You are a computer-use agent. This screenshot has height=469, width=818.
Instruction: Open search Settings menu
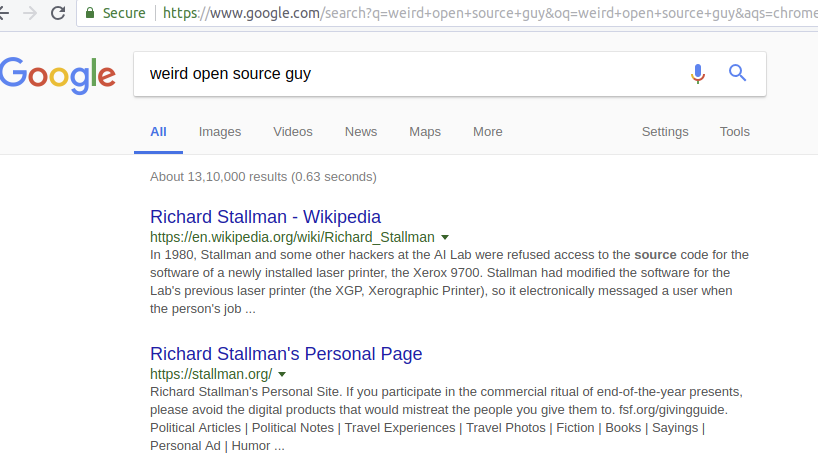[x=665, y=132]
